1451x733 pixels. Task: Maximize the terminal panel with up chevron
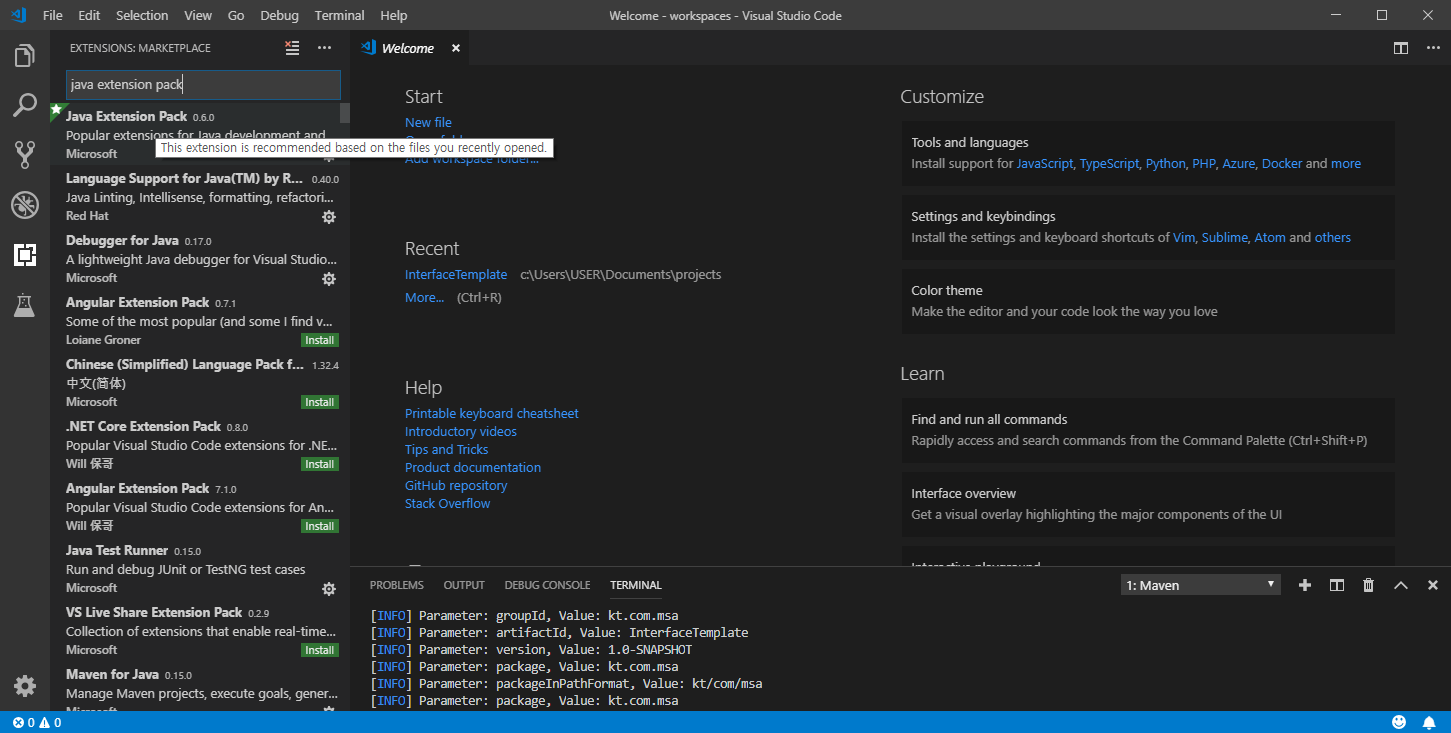(x=1400, y=585)
